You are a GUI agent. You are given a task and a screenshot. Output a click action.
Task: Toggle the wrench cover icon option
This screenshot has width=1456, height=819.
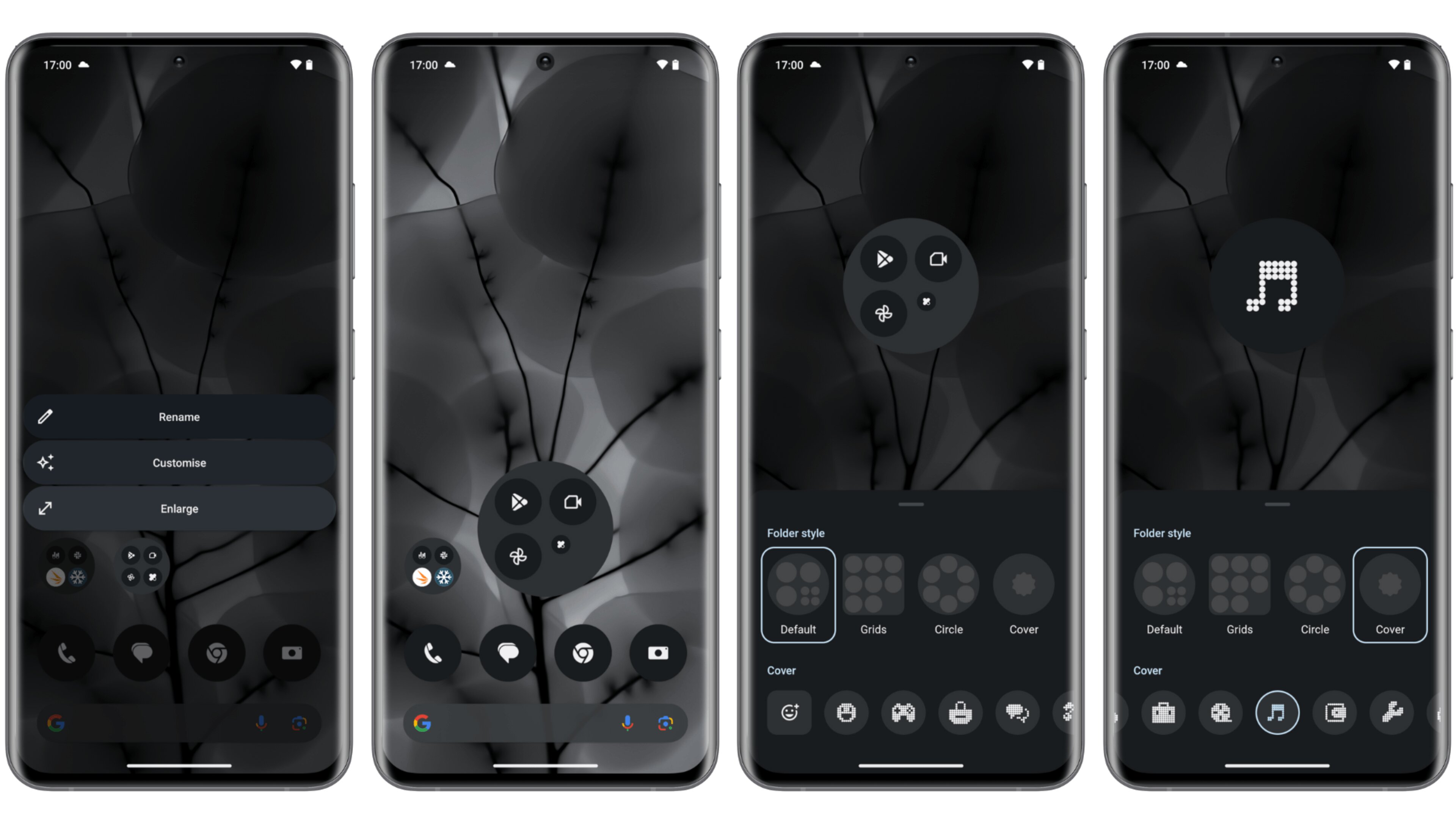click(x=1392, y=713)
